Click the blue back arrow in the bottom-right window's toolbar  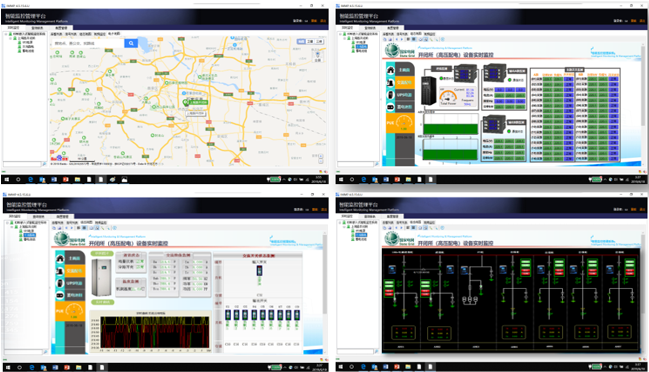pyautogui.click(x=397, y=228)
